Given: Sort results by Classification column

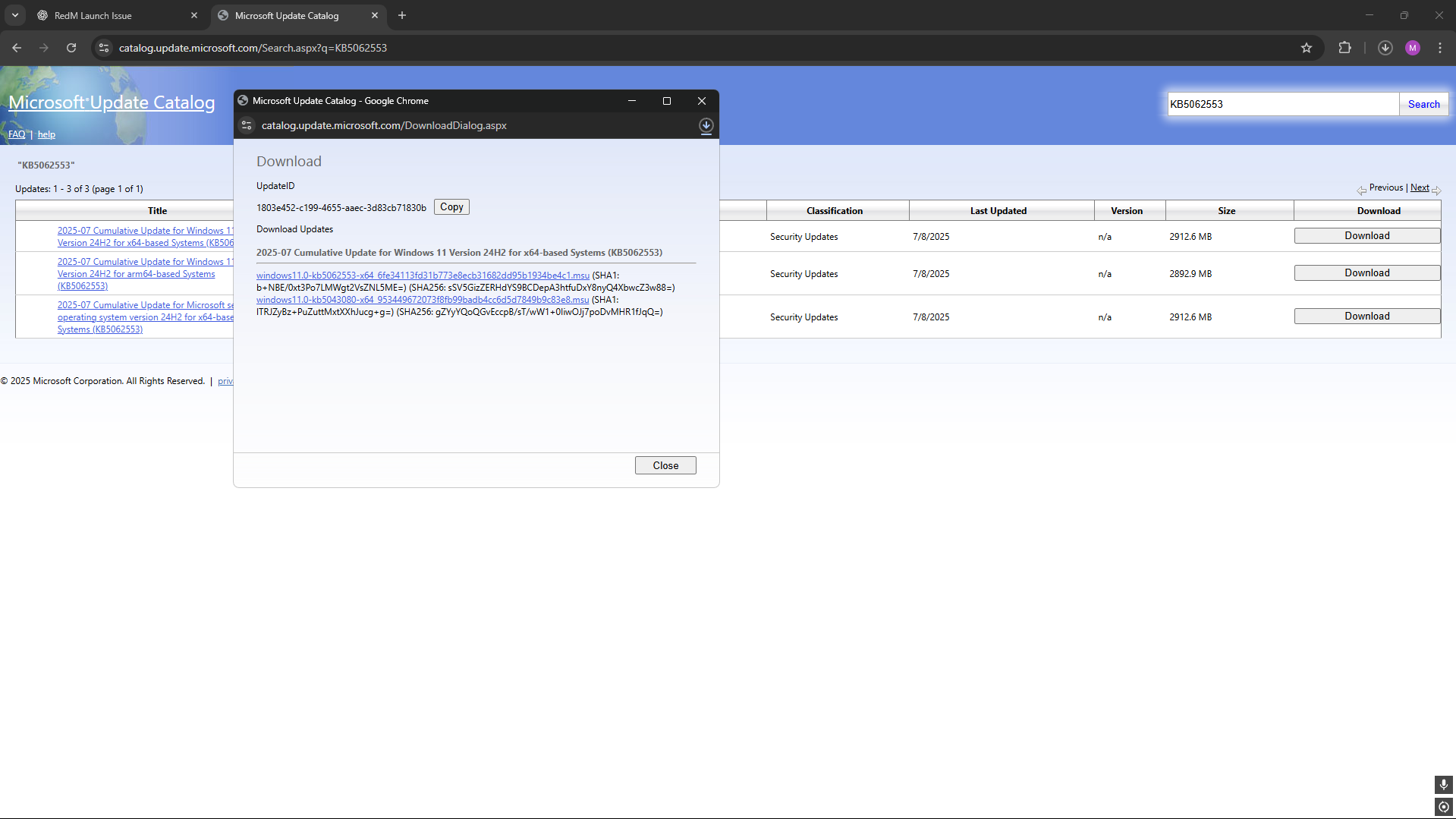Looking at the screenshot, I should coord(835,210).
